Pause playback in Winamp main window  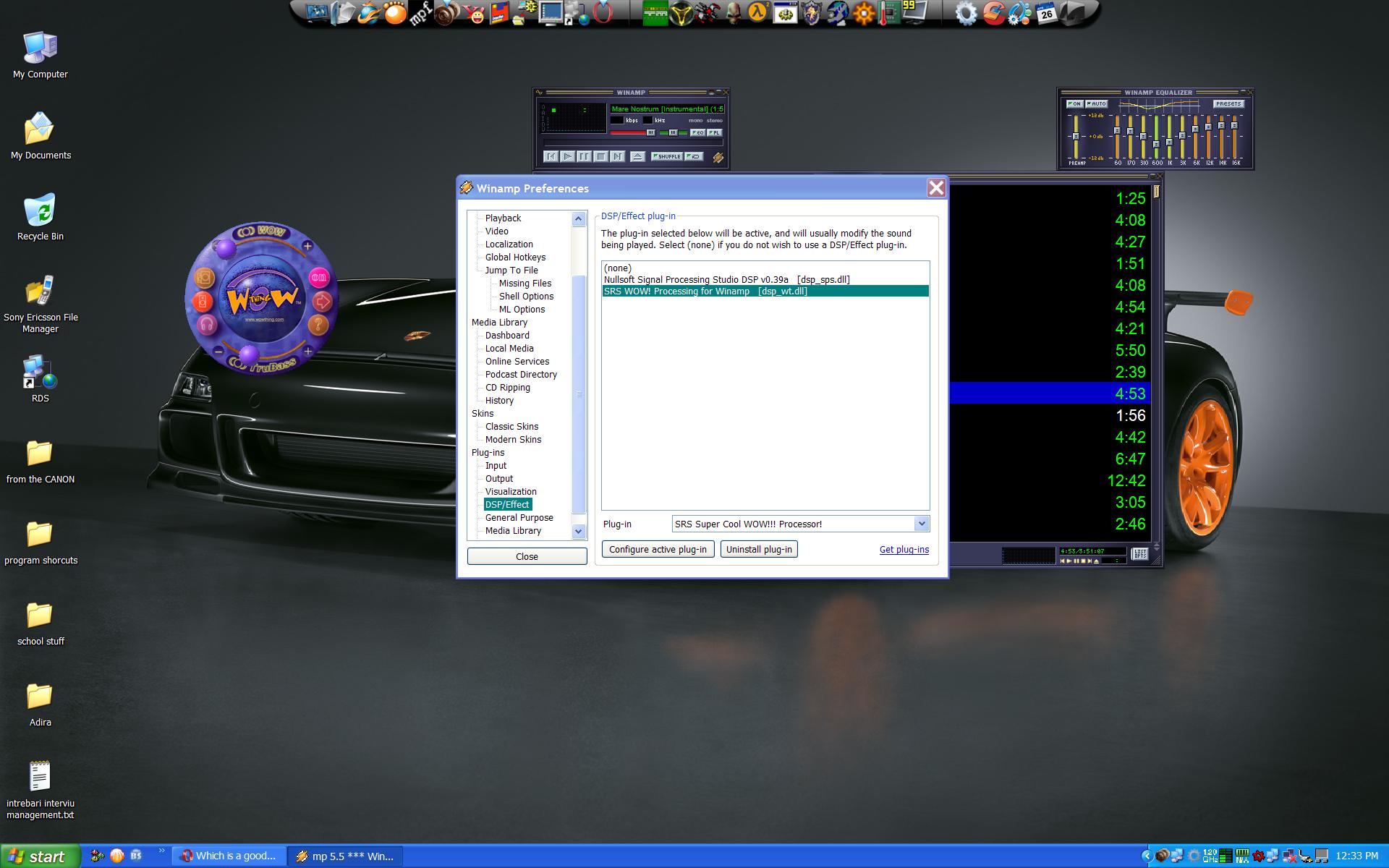tap(585, 156)
